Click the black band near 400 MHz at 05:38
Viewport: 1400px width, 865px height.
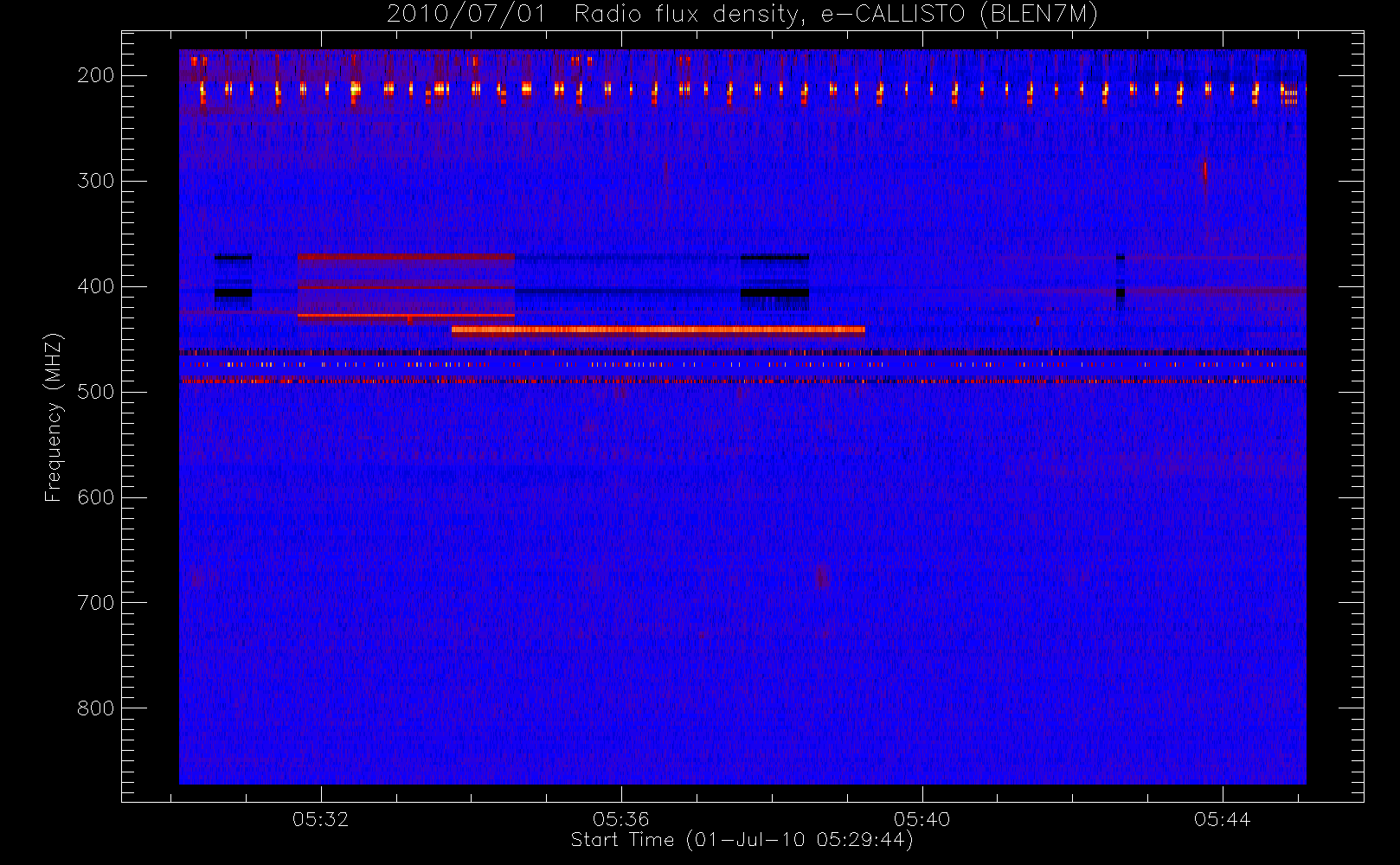click(x=774, y=293)
